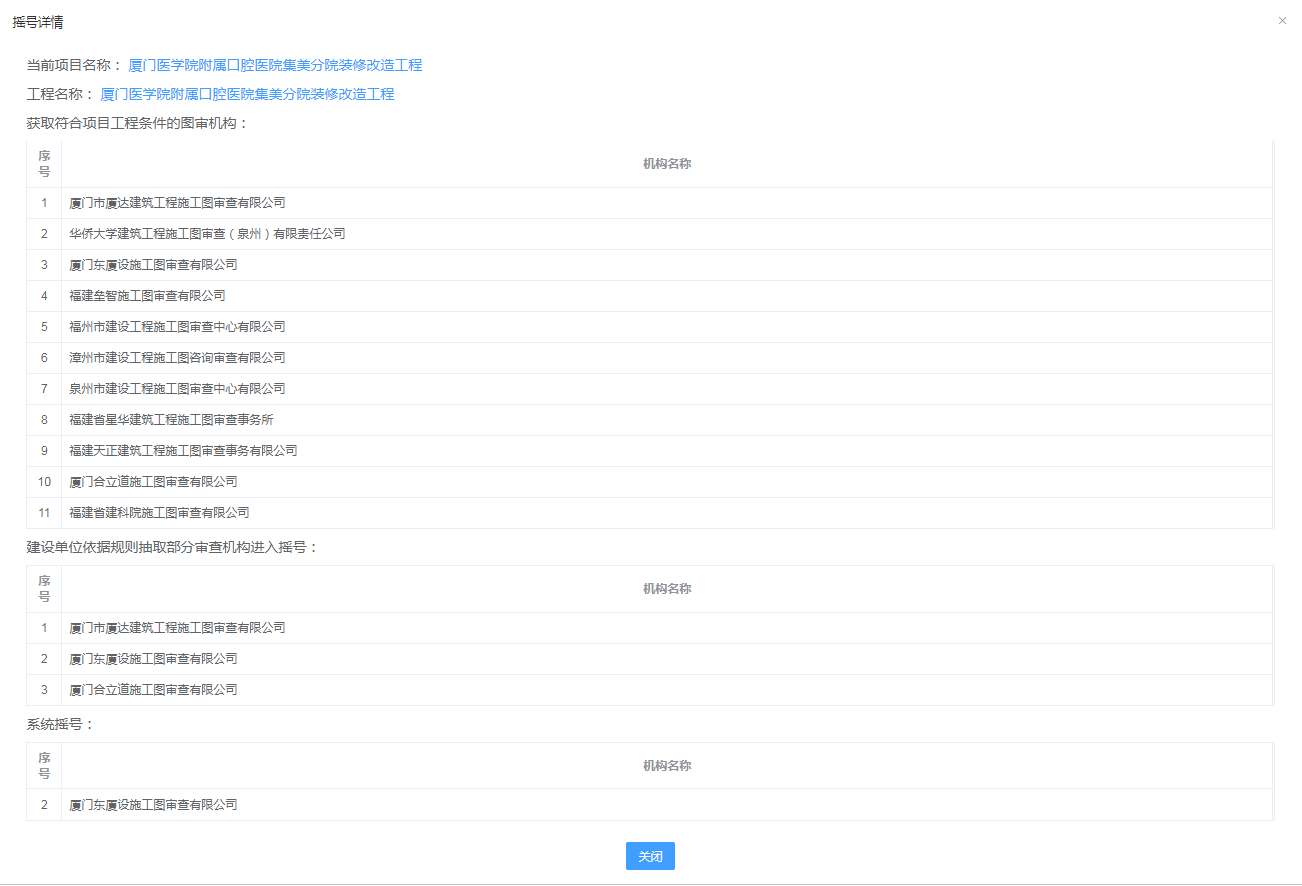Click the 系统摇号 heading
Viewport: 1302px width, 886px height.
coord(60,724)
